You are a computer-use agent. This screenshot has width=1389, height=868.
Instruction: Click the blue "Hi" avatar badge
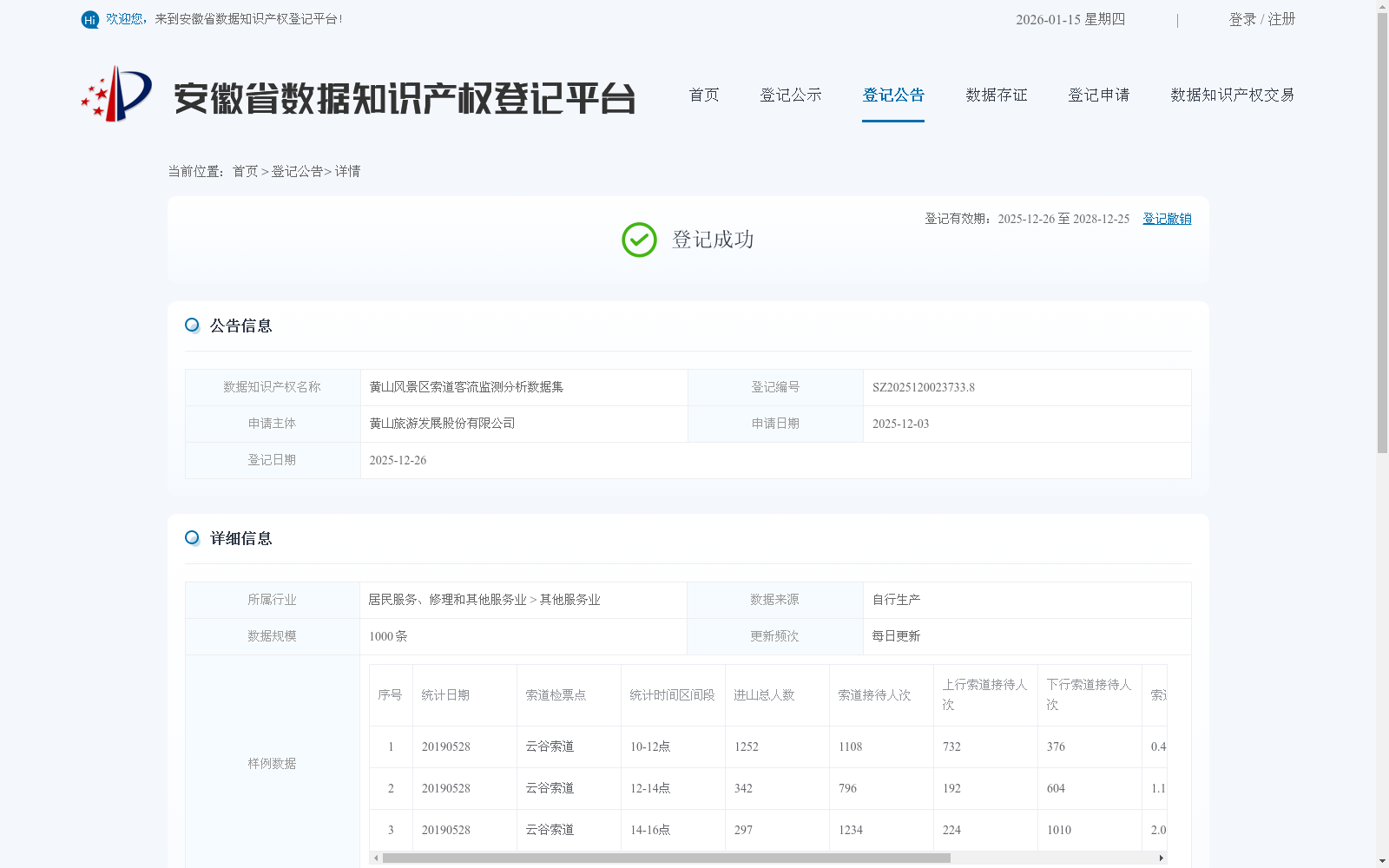click(89, 19)
